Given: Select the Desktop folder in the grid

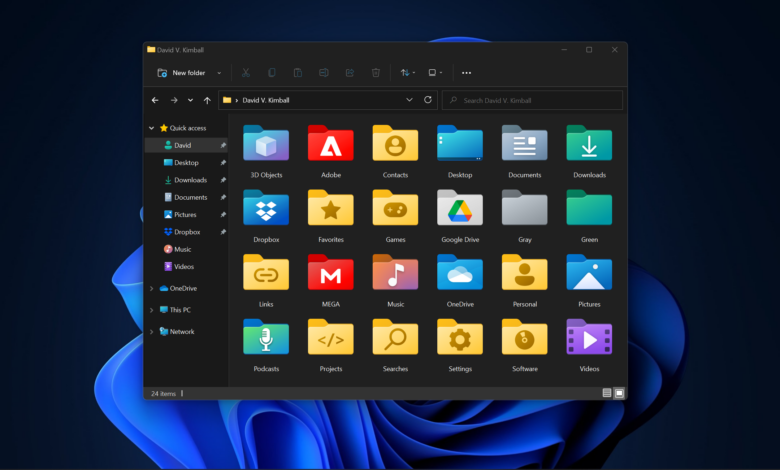Looking at the screenshot, I should point(460,143).
